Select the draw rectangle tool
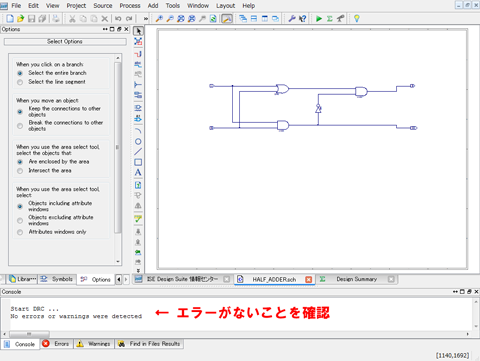Viewport: 480px width, 361px height. tap(138, 162)
